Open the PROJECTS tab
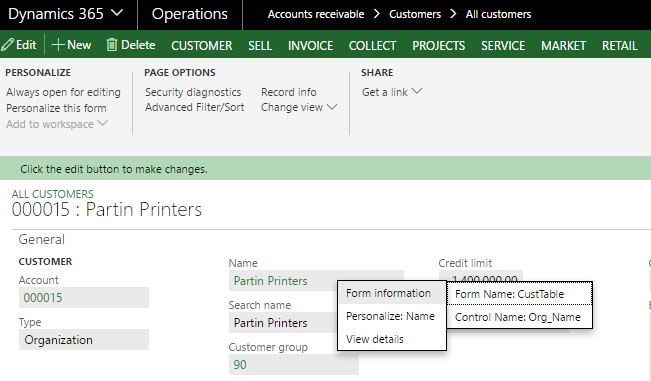Screen dimensions: 651x381 438,45
